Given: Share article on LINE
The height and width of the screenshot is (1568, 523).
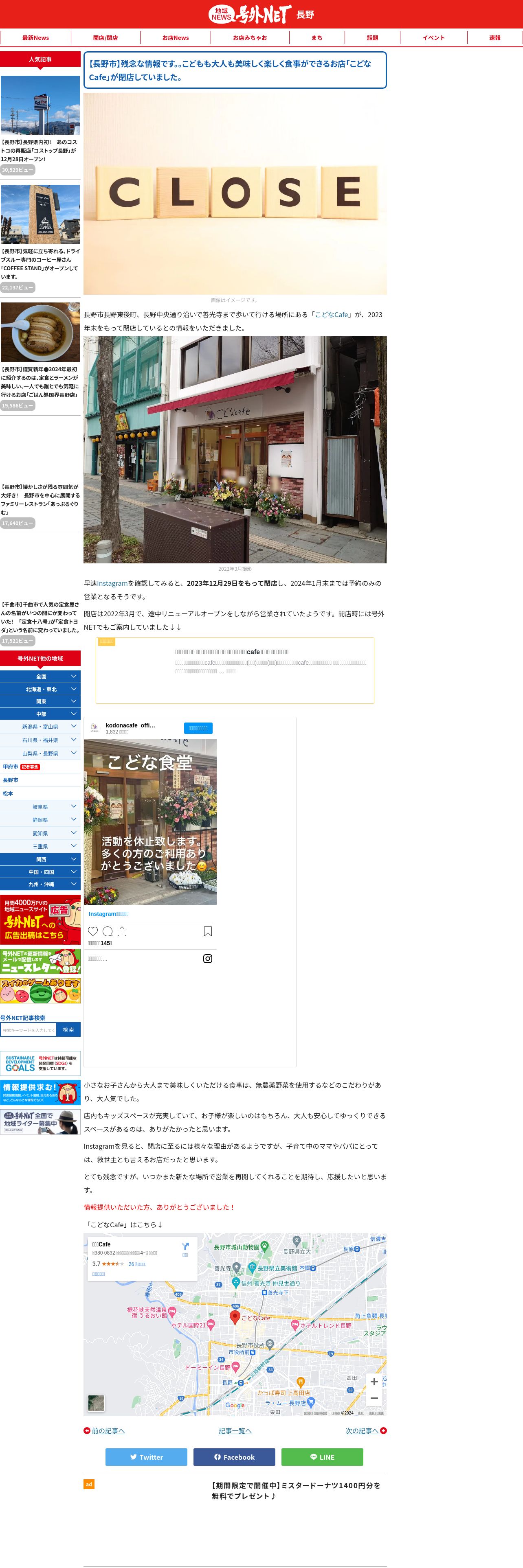Looking at the screenshot, I should [x=322, y=1456].
